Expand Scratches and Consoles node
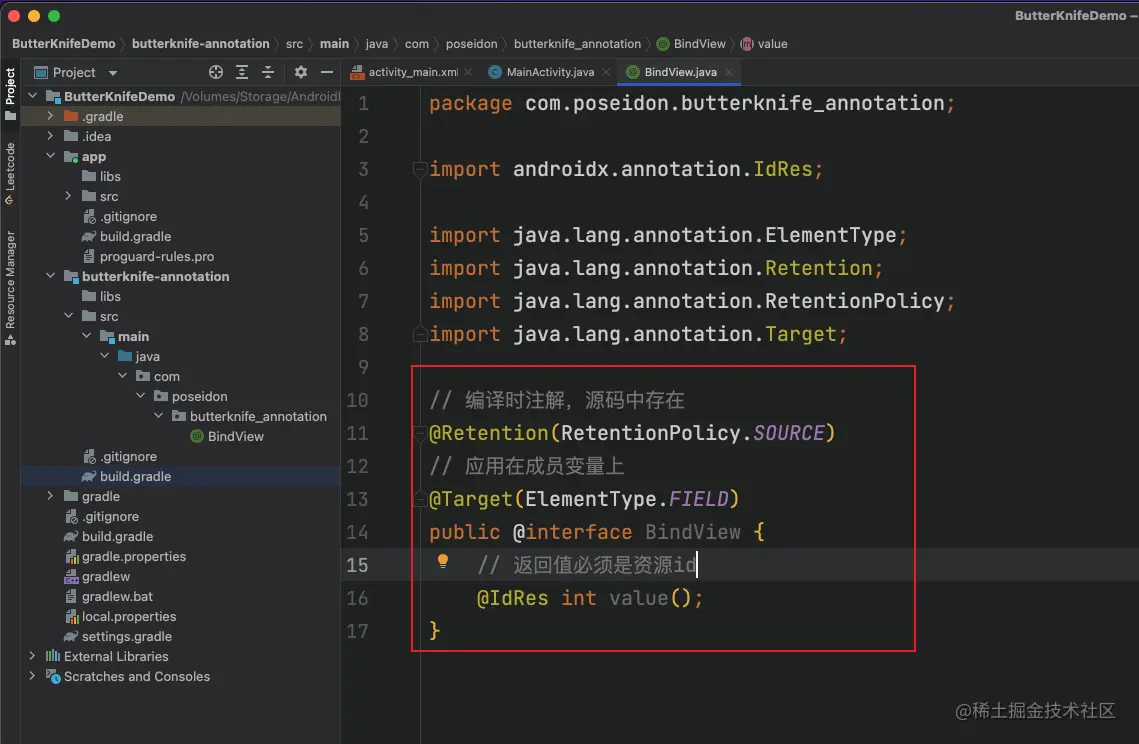 pos(32,675)
